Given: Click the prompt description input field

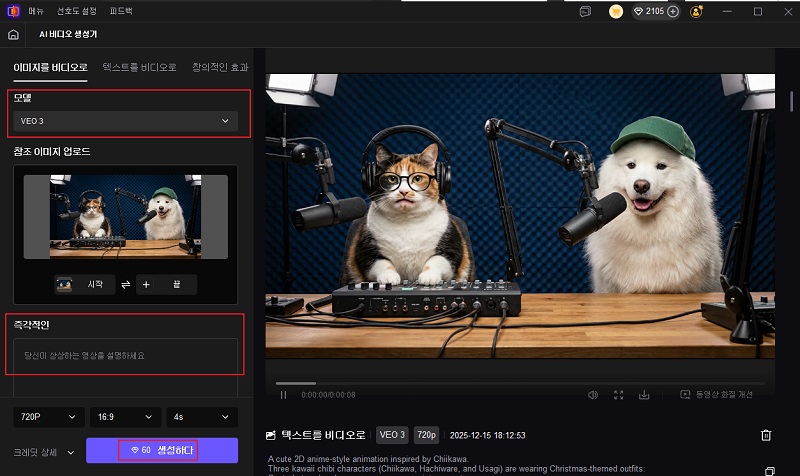Looking at the screenshot, I should click(126, 367).
